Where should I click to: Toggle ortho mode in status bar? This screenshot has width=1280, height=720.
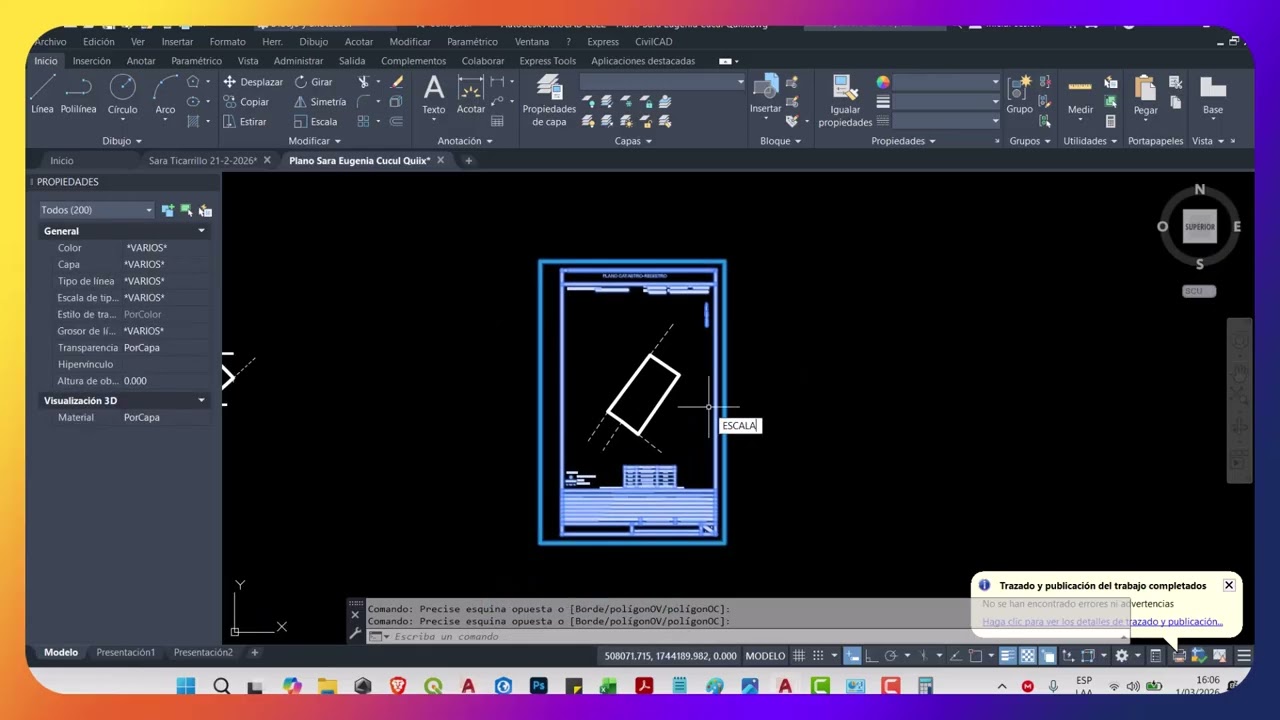[x=871, y=656]
